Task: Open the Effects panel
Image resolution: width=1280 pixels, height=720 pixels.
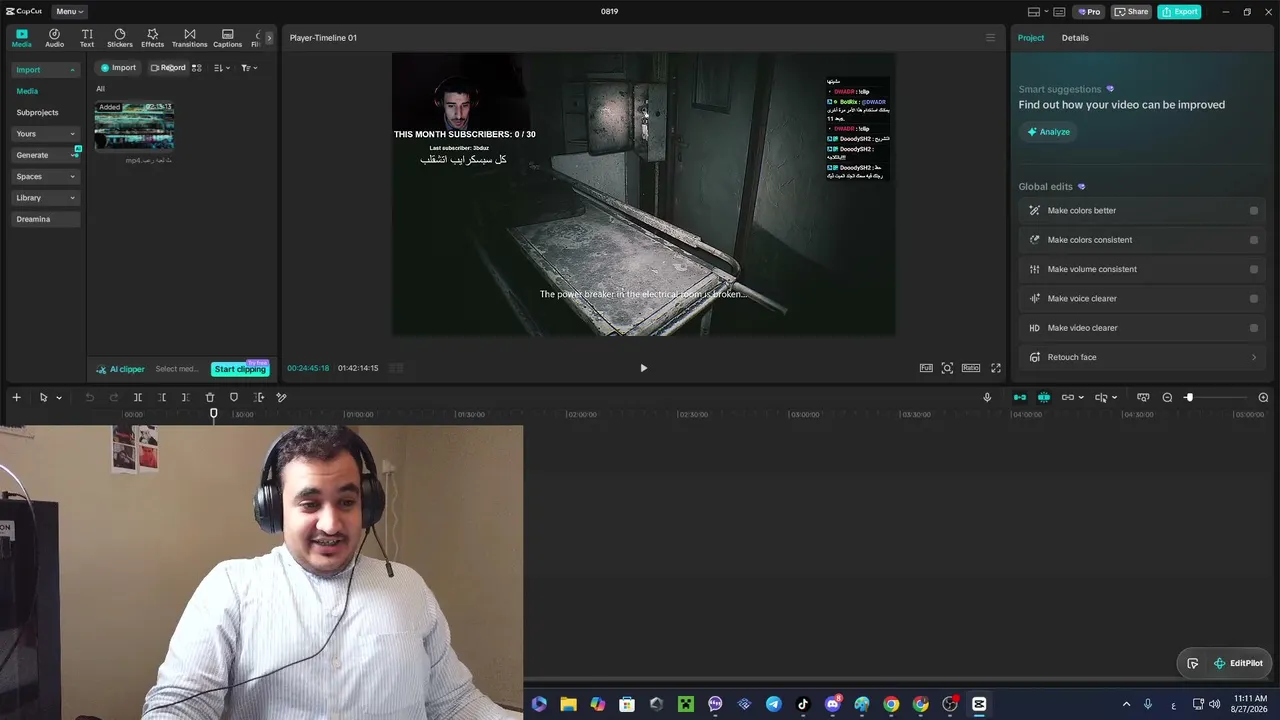Action: pos(152,38)
